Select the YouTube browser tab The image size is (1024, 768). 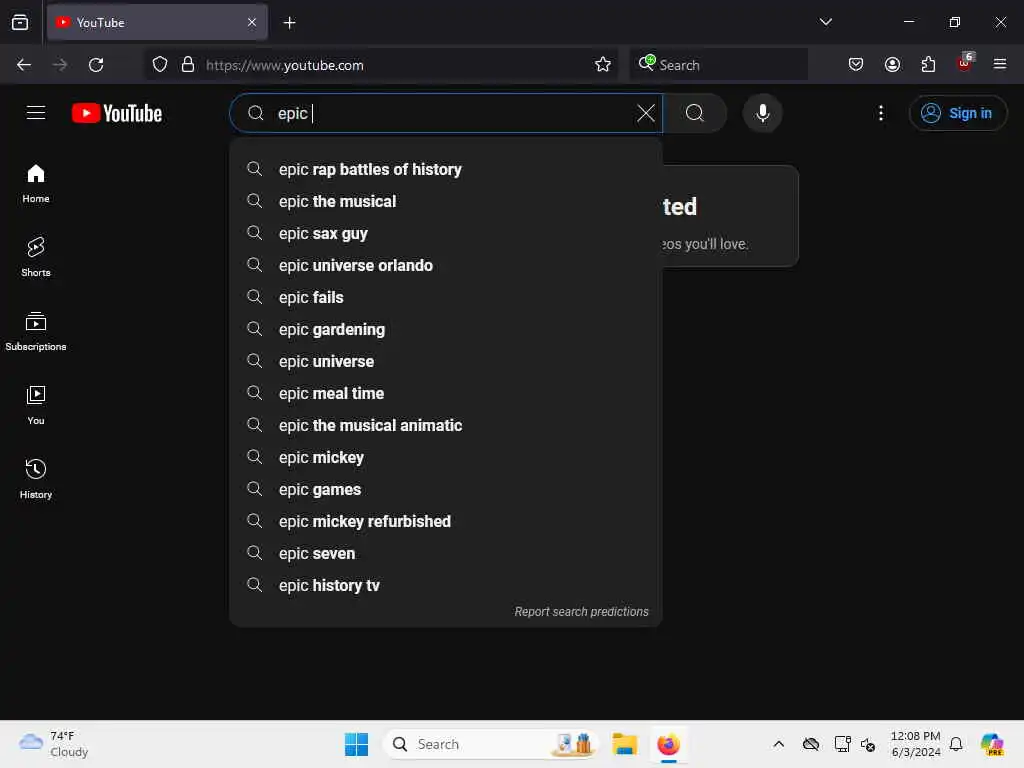157,22
